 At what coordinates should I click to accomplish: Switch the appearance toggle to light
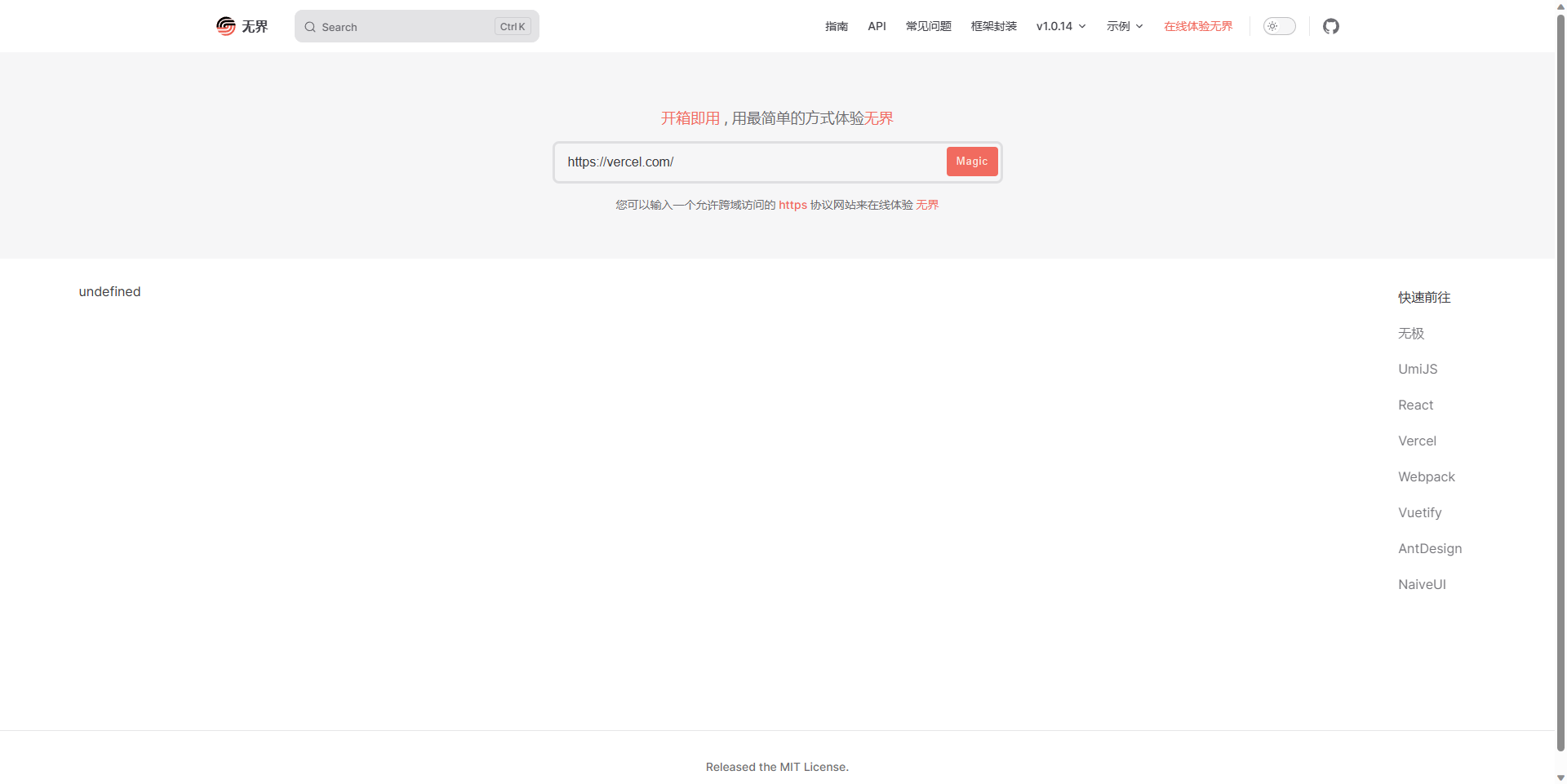point(1279,26)
